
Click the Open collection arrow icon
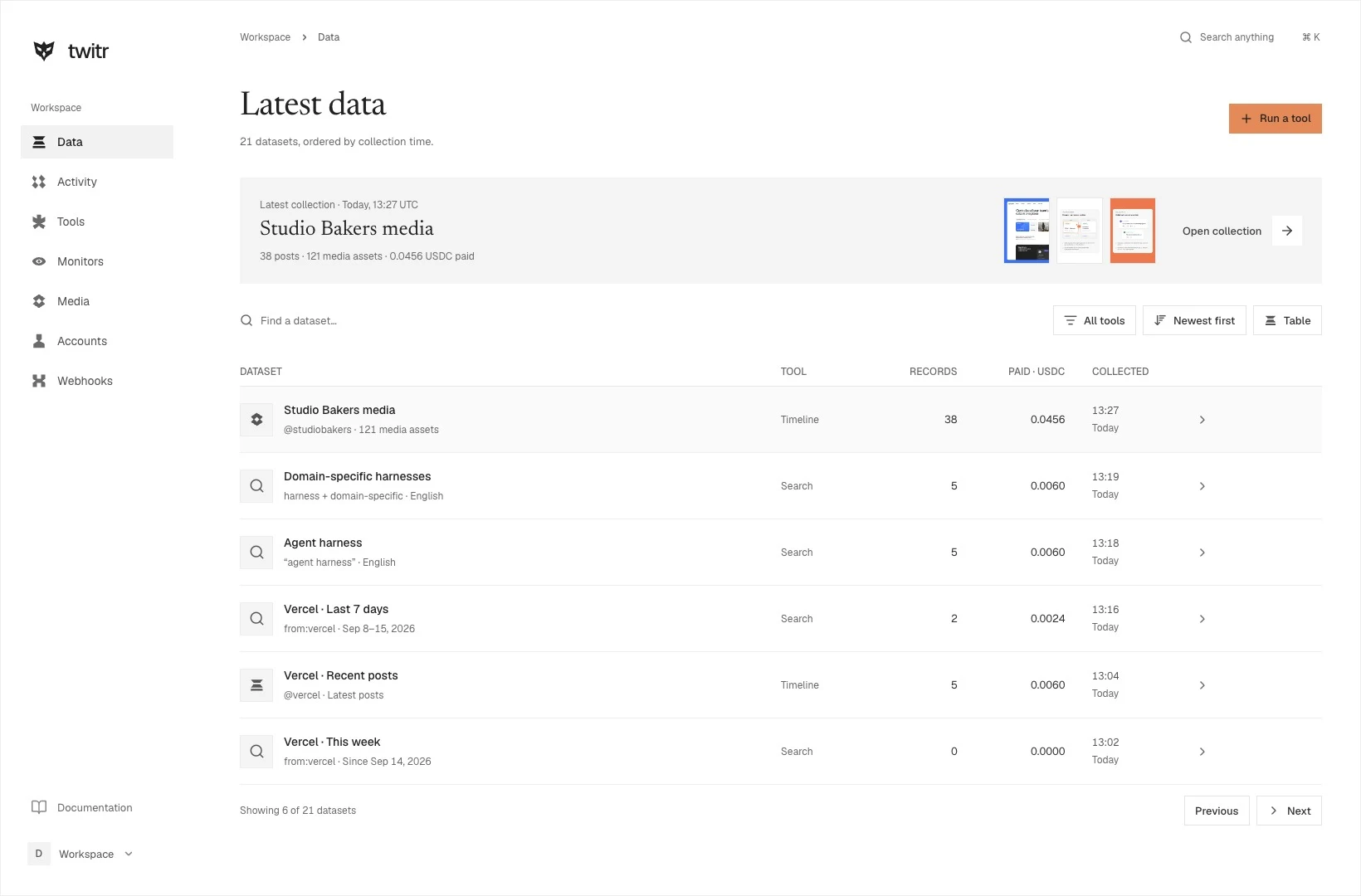pos(1287,231)
